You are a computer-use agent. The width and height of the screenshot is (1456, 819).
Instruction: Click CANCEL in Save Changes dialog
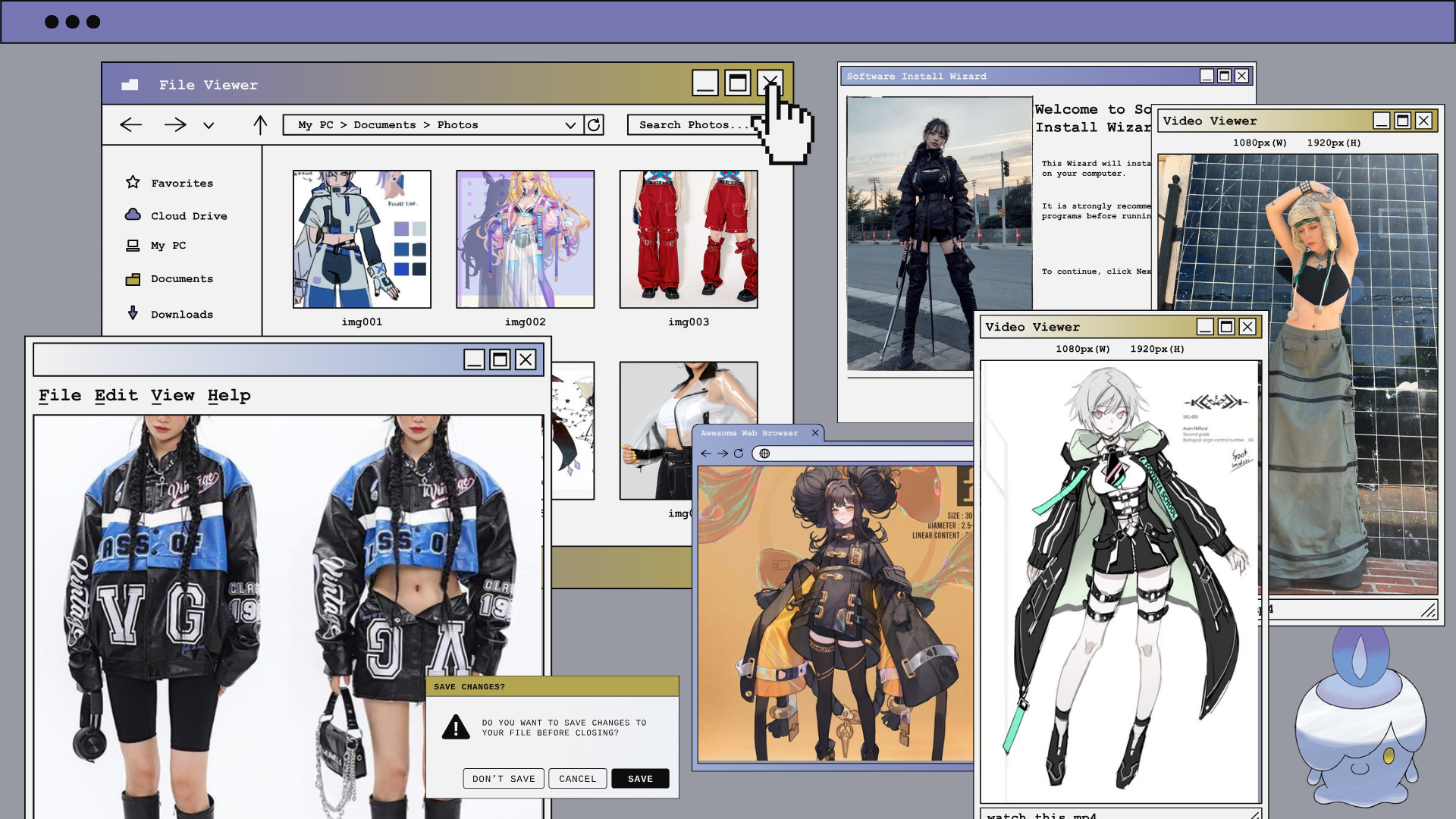point(577,779)
